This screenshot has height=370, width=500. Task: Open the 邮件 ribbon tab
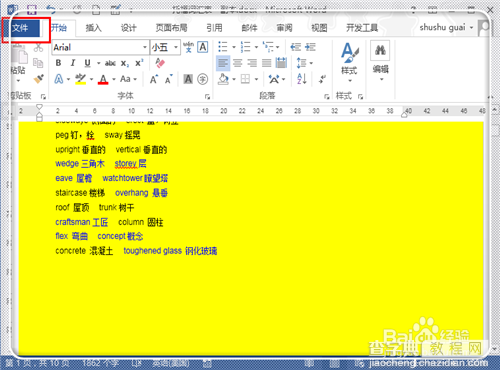[x=249, y=28]
